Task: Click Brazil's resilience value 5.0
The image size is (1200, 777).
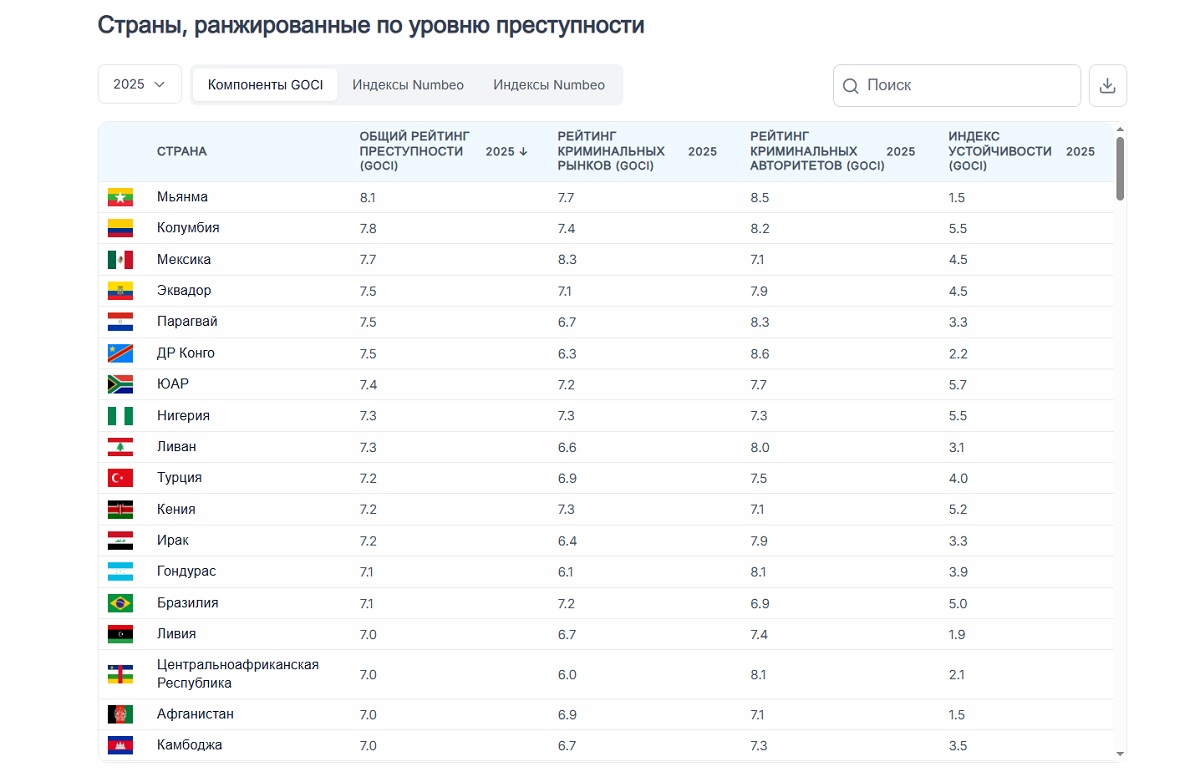Action: click(x=958, y=603)
